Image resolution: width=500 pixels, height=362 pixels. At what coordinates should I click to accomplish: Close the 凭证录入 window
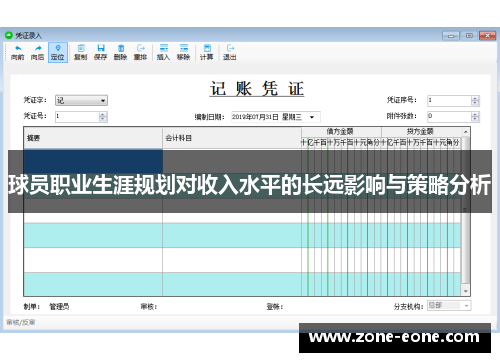487,35
